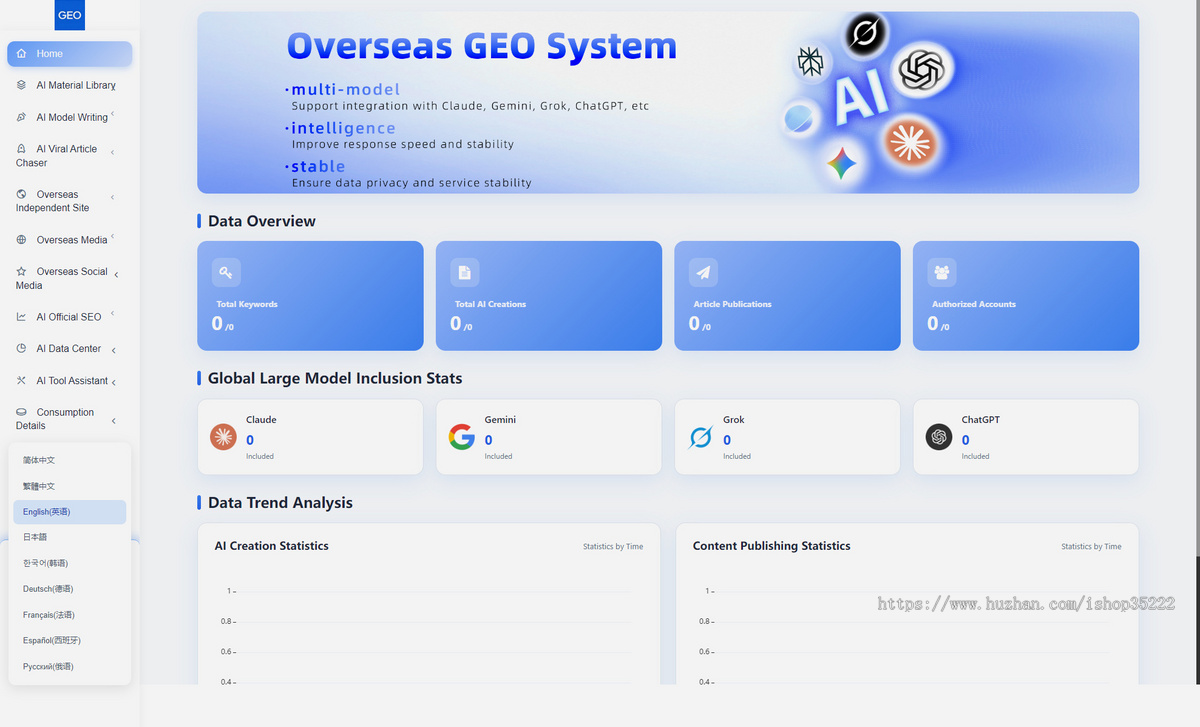Image resolution: width=1200 pixels, height=727 pixels.
Task: Expand the Overseas Independent Site chevron
Action: tap(112, 198)
